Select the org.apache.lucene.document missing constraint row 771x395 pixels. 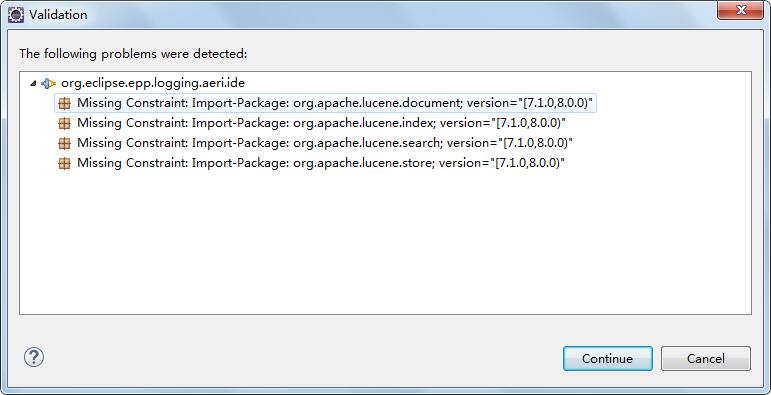(x=326, y=103)
